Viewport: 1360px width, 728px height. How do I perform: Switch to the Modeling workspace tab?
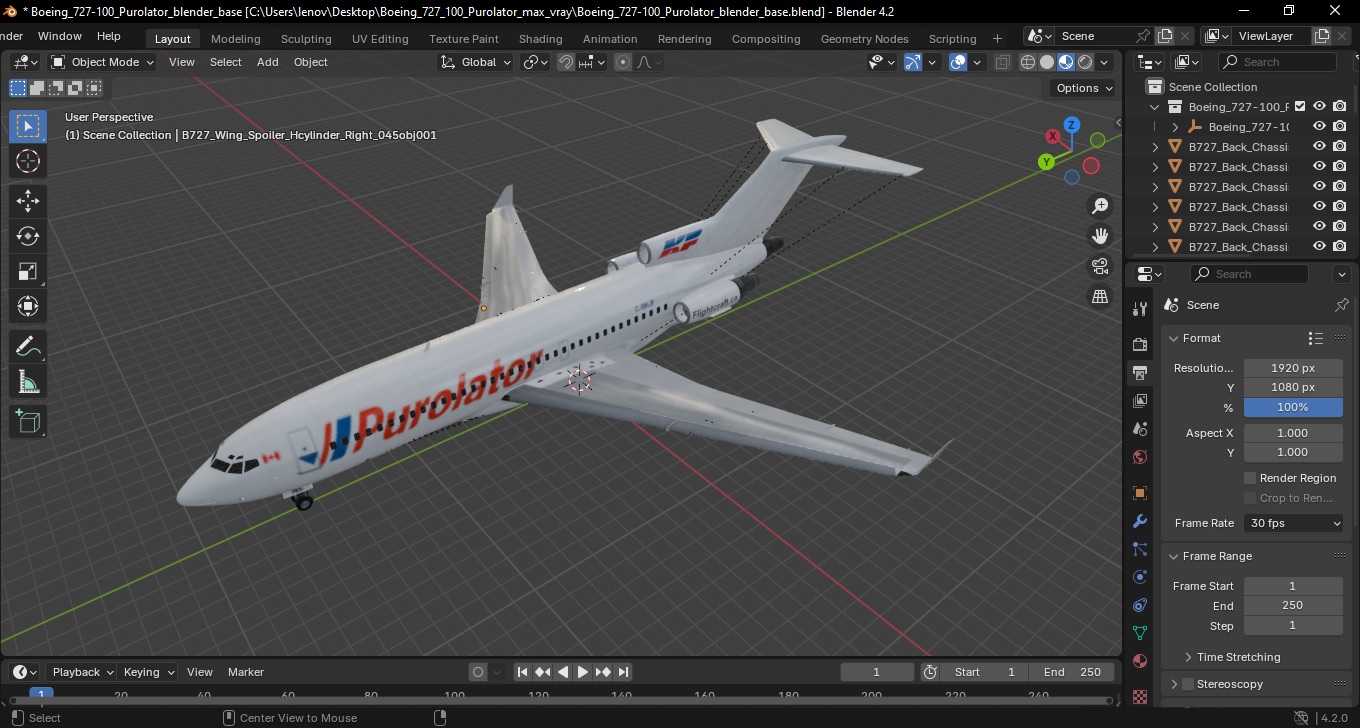pyautogui.click(x=236, y=39)
